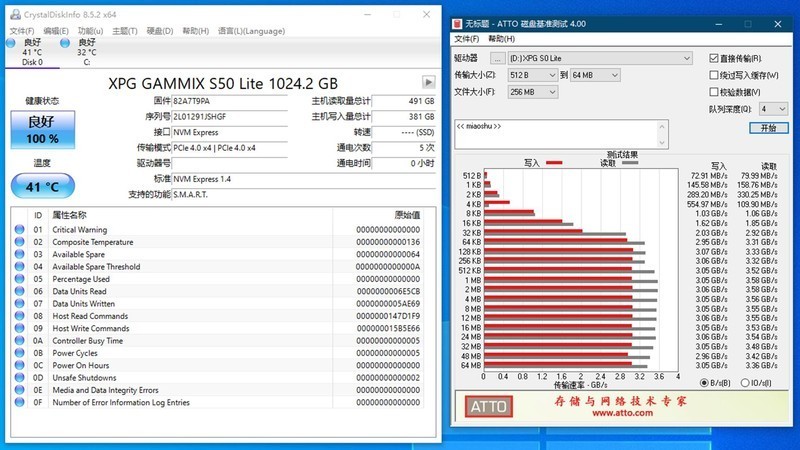800x450 pixels.
Task: Select the C: drive status circle
Action: point(65,43)
